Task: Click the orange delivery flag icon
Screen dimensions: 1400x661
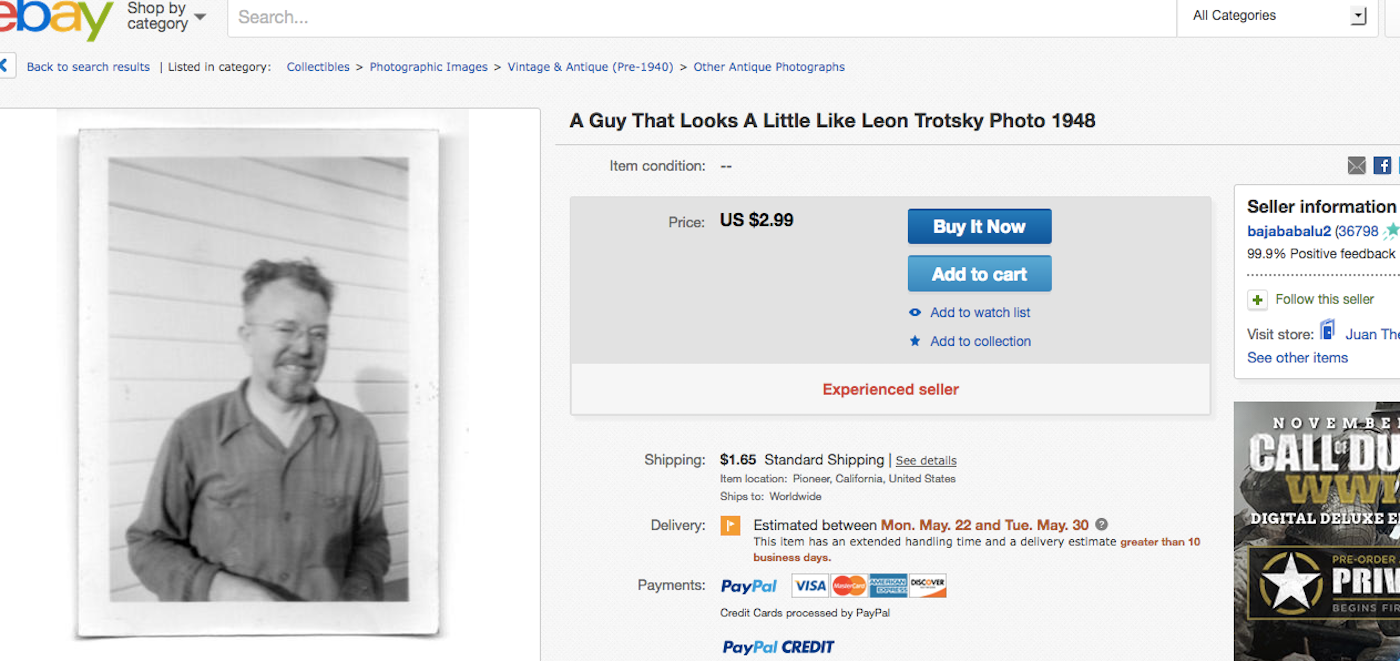Action: pos(731,526)
